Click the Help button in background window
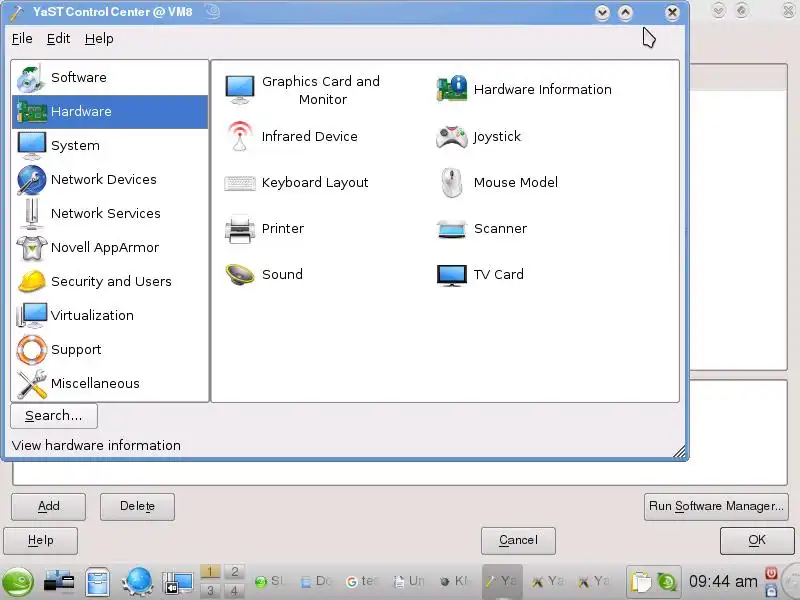This screenshot has width=800, height=600. [40, 540]
